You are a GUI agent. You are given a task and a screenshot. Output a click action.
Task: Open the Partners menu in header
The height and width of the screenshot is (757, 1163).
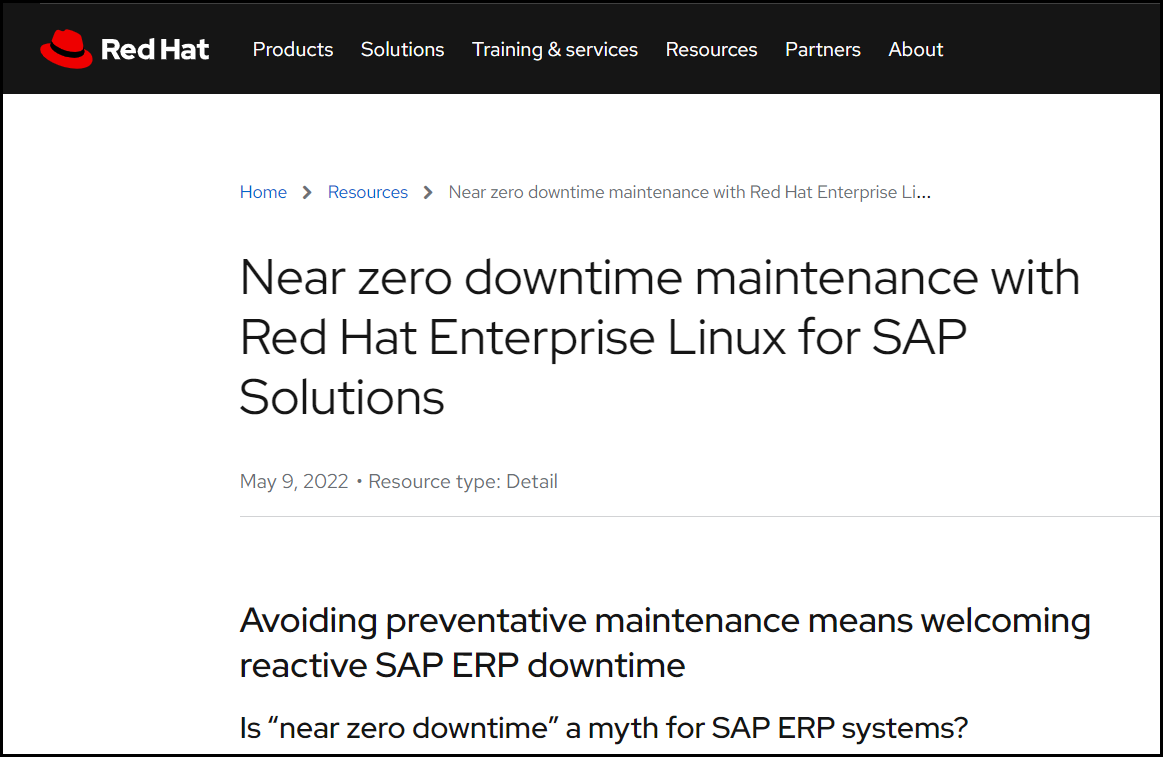click(x=822, y=50)
